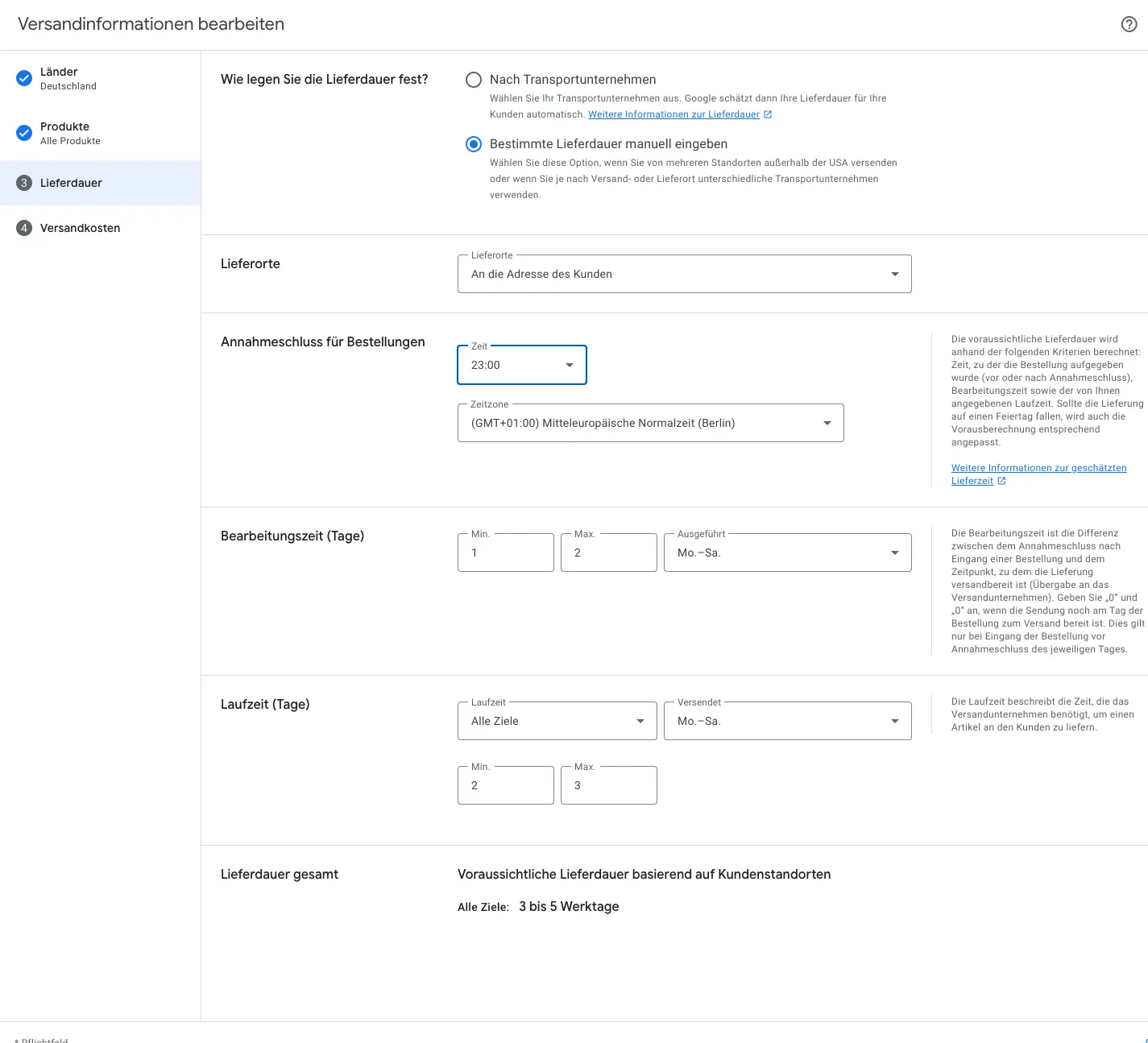Expand the Zeitzone dropdown
The width and height of the screenshot is (1148, 1043).
pyautogui.click(x=651, y=423)
